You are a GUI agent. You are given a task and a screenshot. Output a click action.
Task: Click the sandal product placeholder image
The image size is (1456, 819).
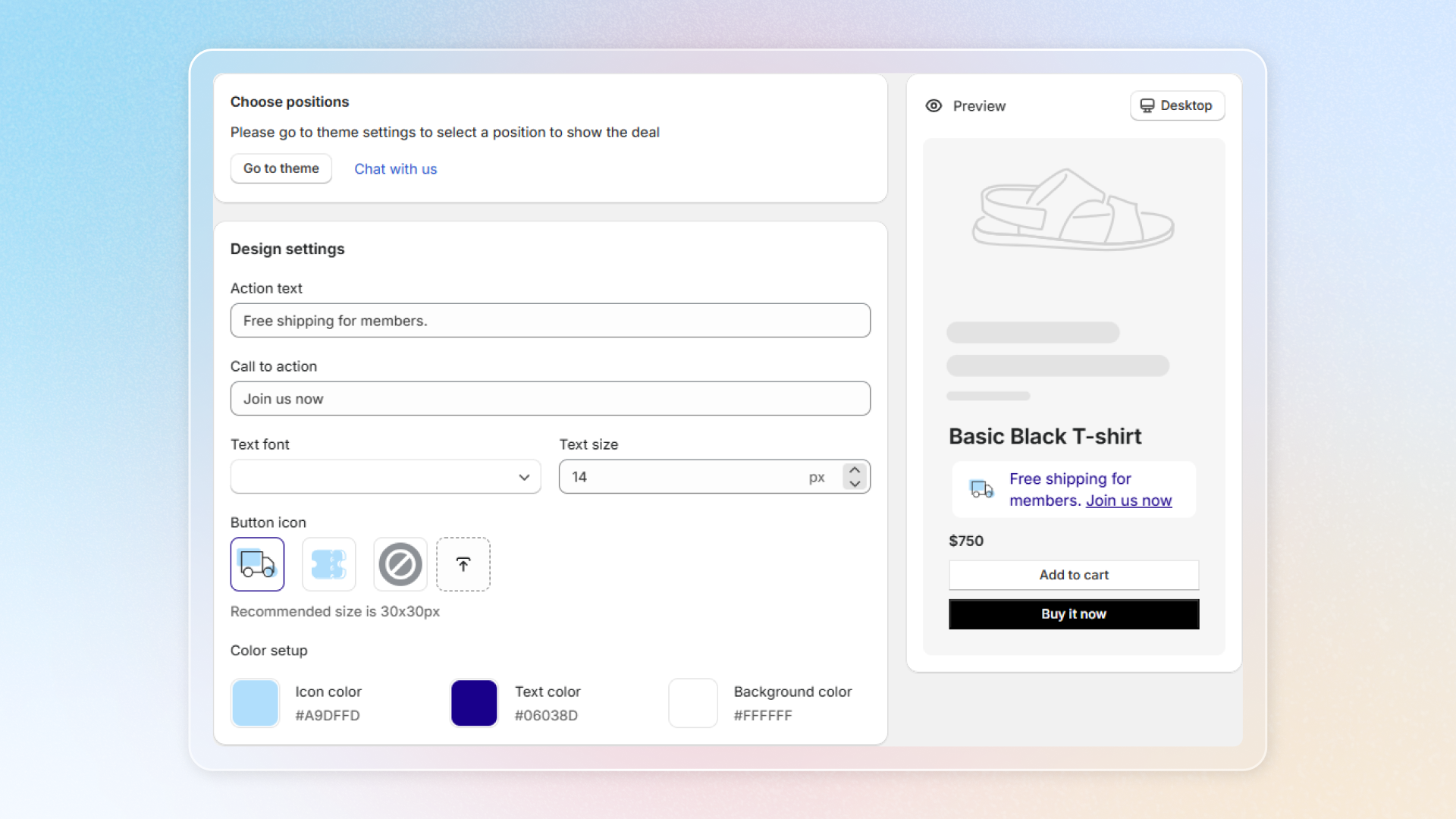coord(1073,210)
